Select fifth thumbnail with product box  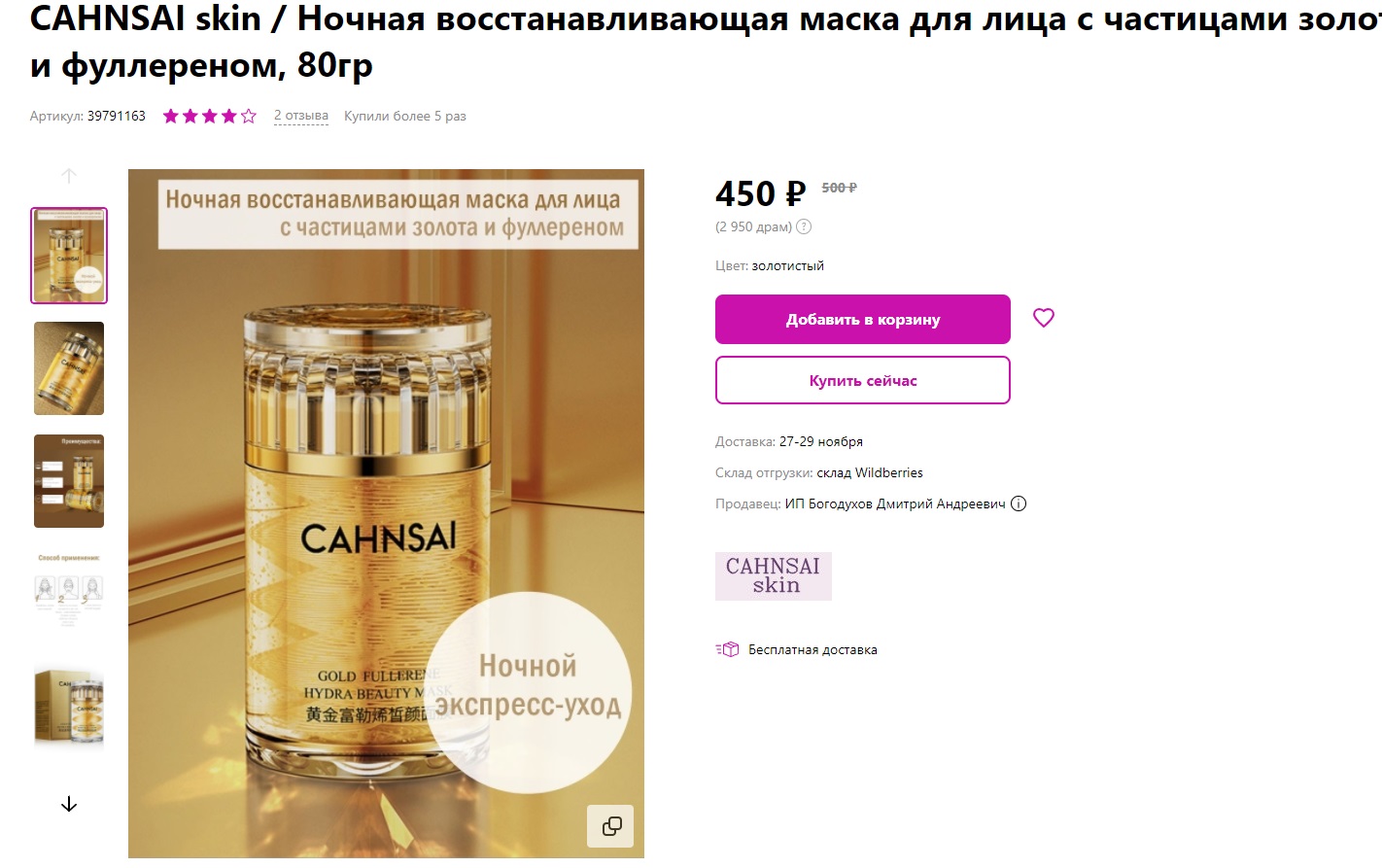[x=69, y=707]
